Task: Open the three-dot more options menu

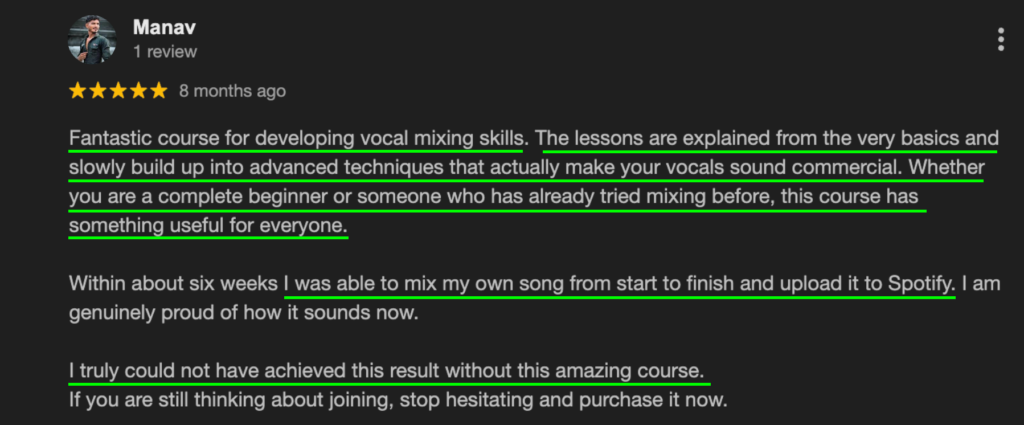Action: [1000, 39]
